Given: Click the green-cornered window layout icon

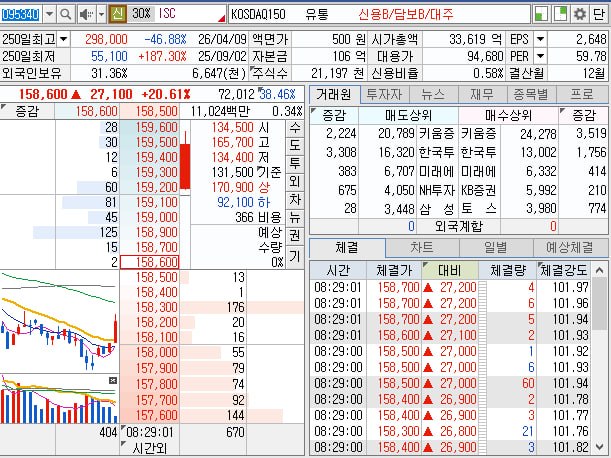Looking at the screenshot, I should [x=560, y=14].
